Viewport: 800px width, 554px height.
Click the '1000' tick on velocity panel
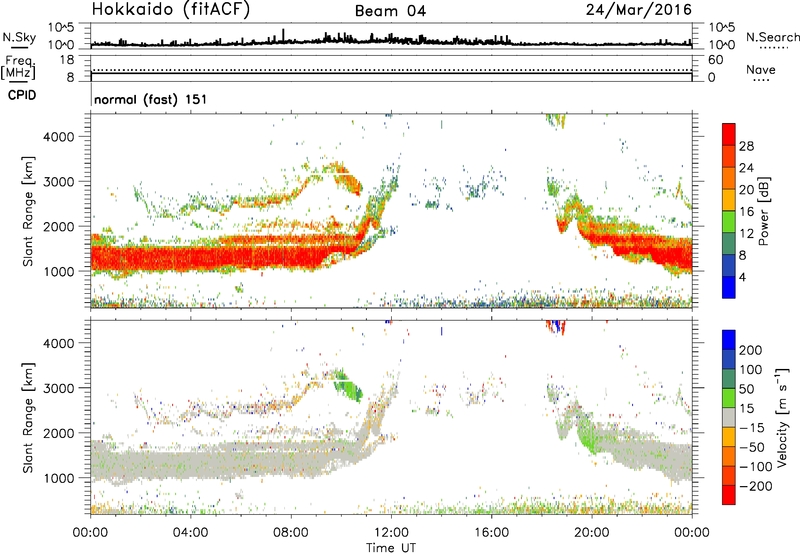coord(58,478)
